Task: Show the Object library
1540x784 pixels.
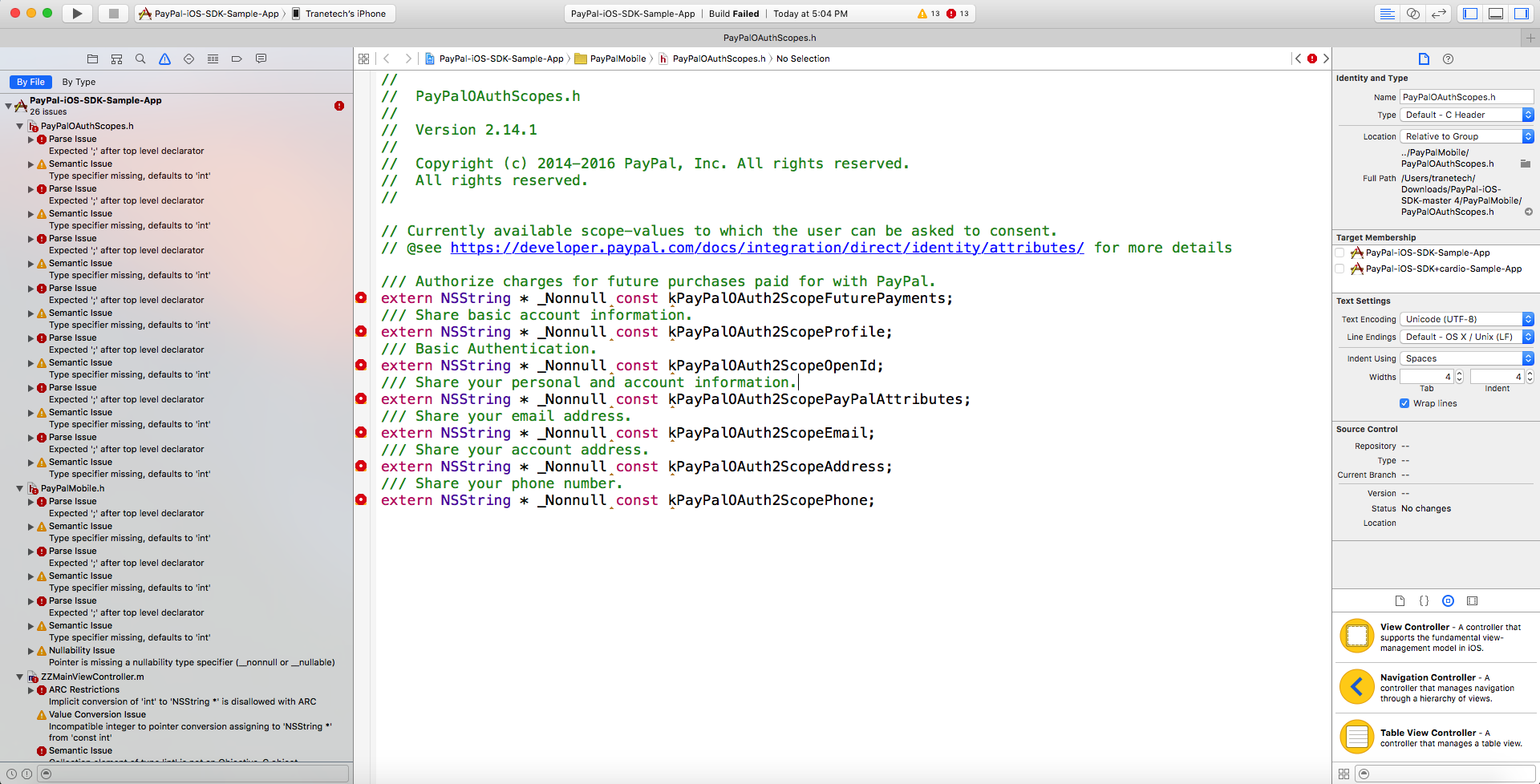Action: pos(1448,600)
